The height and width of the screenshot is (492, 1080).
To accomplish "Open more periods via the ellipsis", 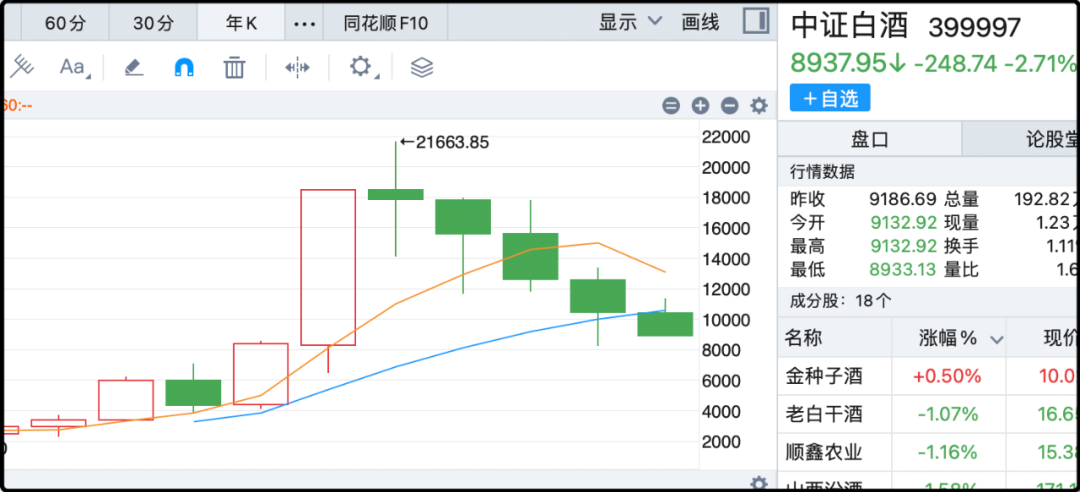I will click(307, 22).
